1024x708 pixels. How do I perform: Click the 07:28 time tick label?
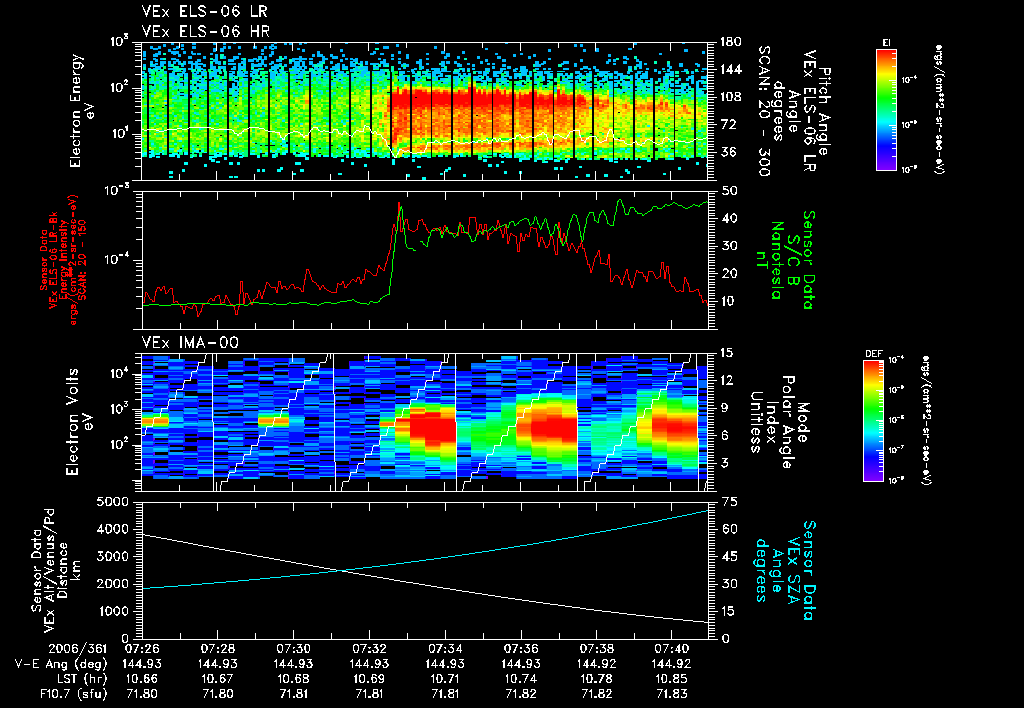217,648
